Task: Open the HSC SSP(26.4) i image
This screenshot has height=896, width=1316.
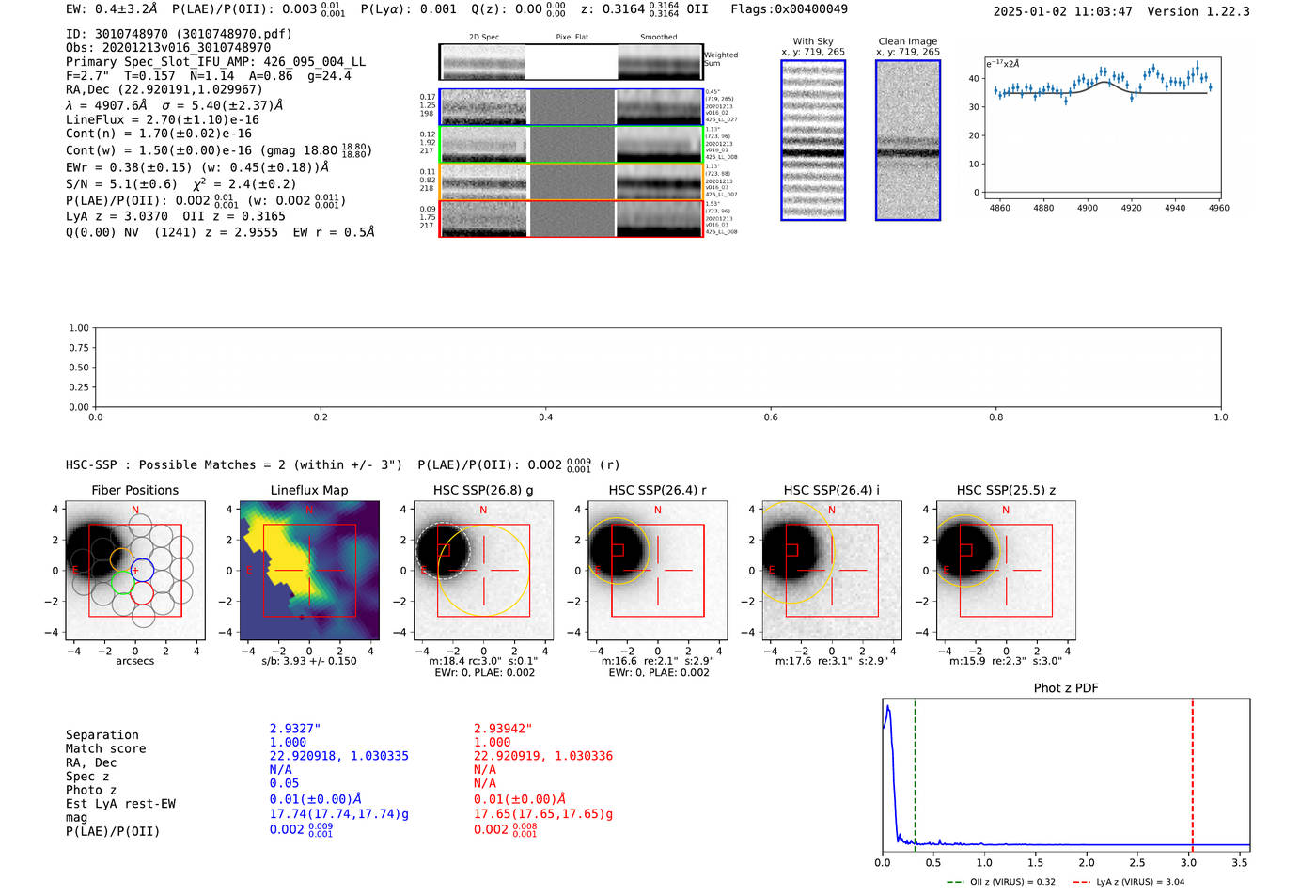Action: click(x=832, y=571)
